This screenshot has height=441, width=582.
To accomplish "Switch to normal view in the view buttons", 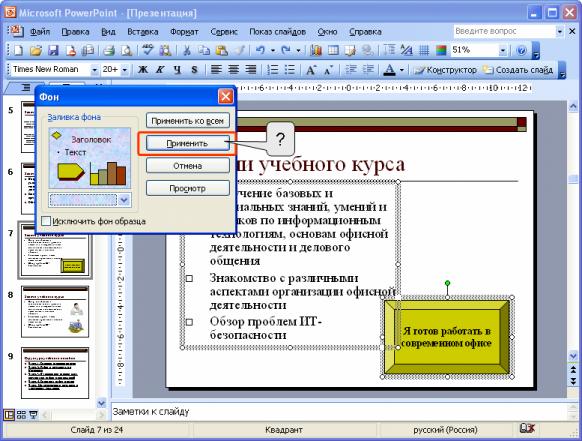I will pos(9,414).
